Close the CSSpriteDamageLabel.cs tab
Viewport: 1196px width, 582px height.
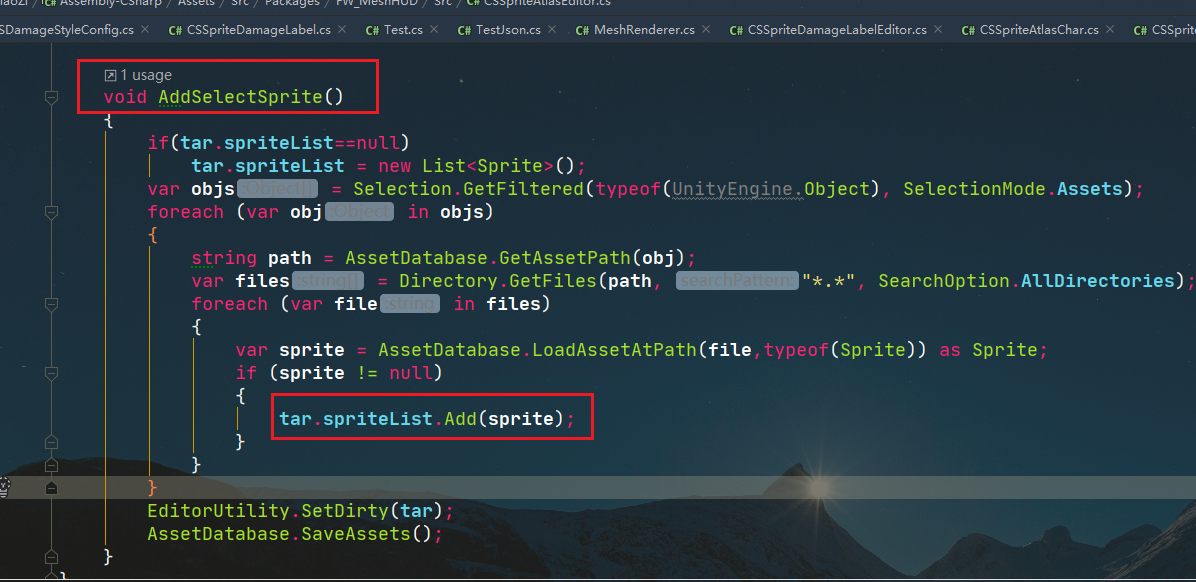[x=342, y=30]
